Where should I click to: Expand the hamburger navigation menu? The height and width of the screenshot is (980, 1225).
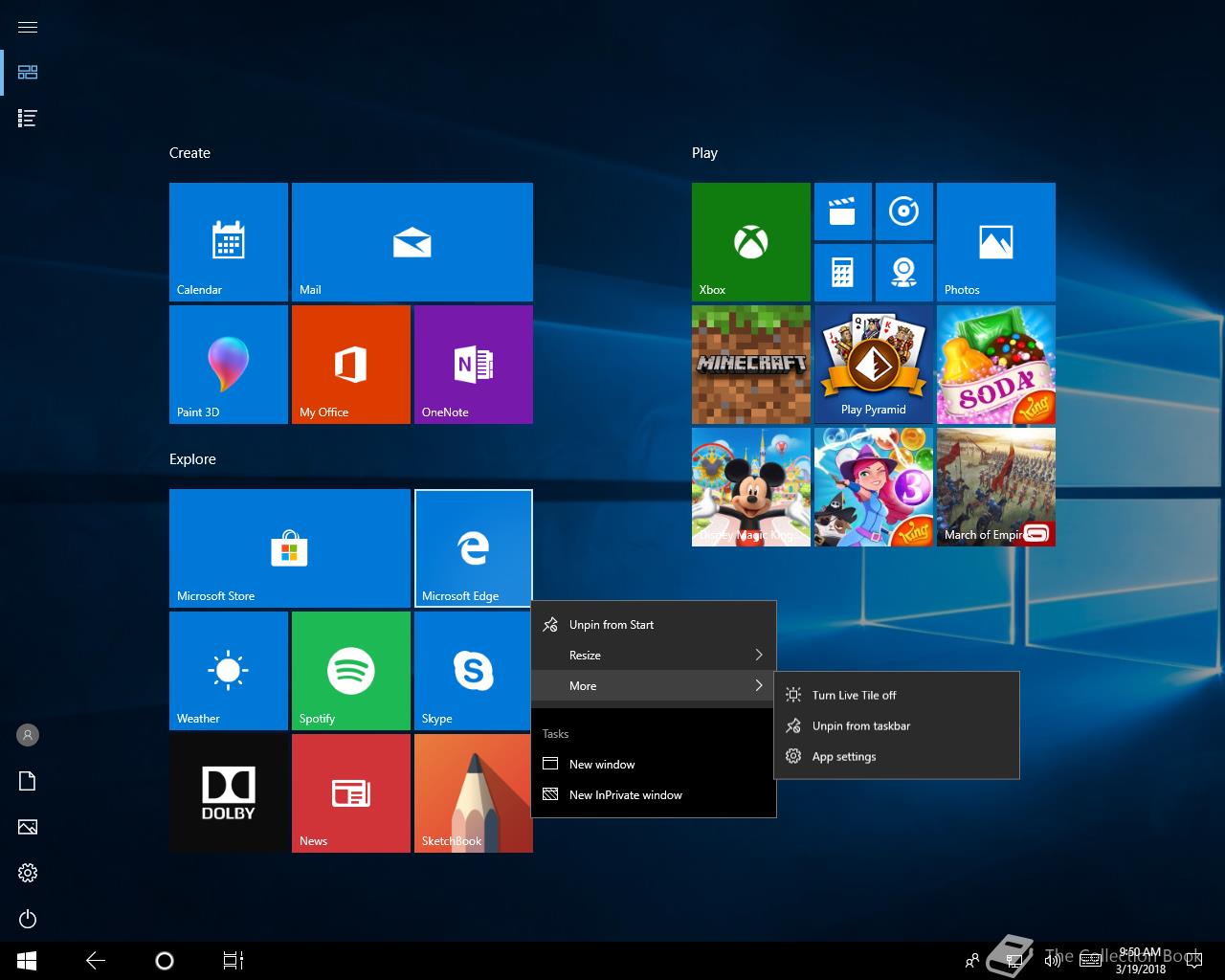click(x=28, y=27)
